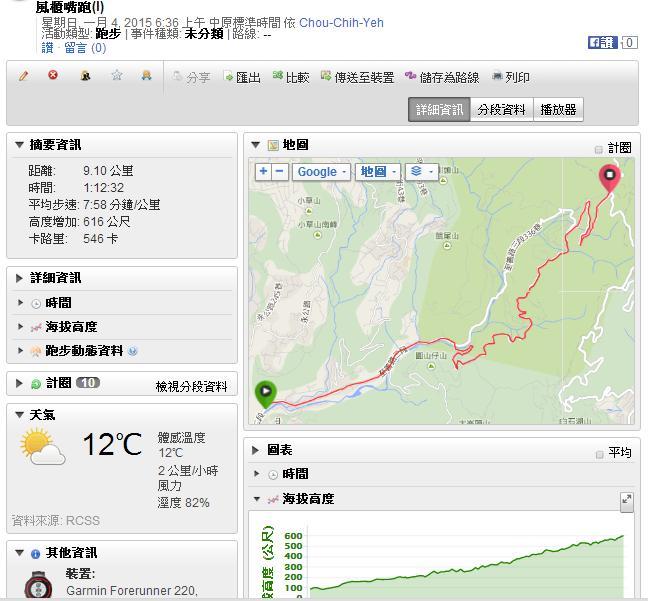Click the award ribbon icon in toolbar
This screenshot has height=601, width=648.
tap(146, 75)
